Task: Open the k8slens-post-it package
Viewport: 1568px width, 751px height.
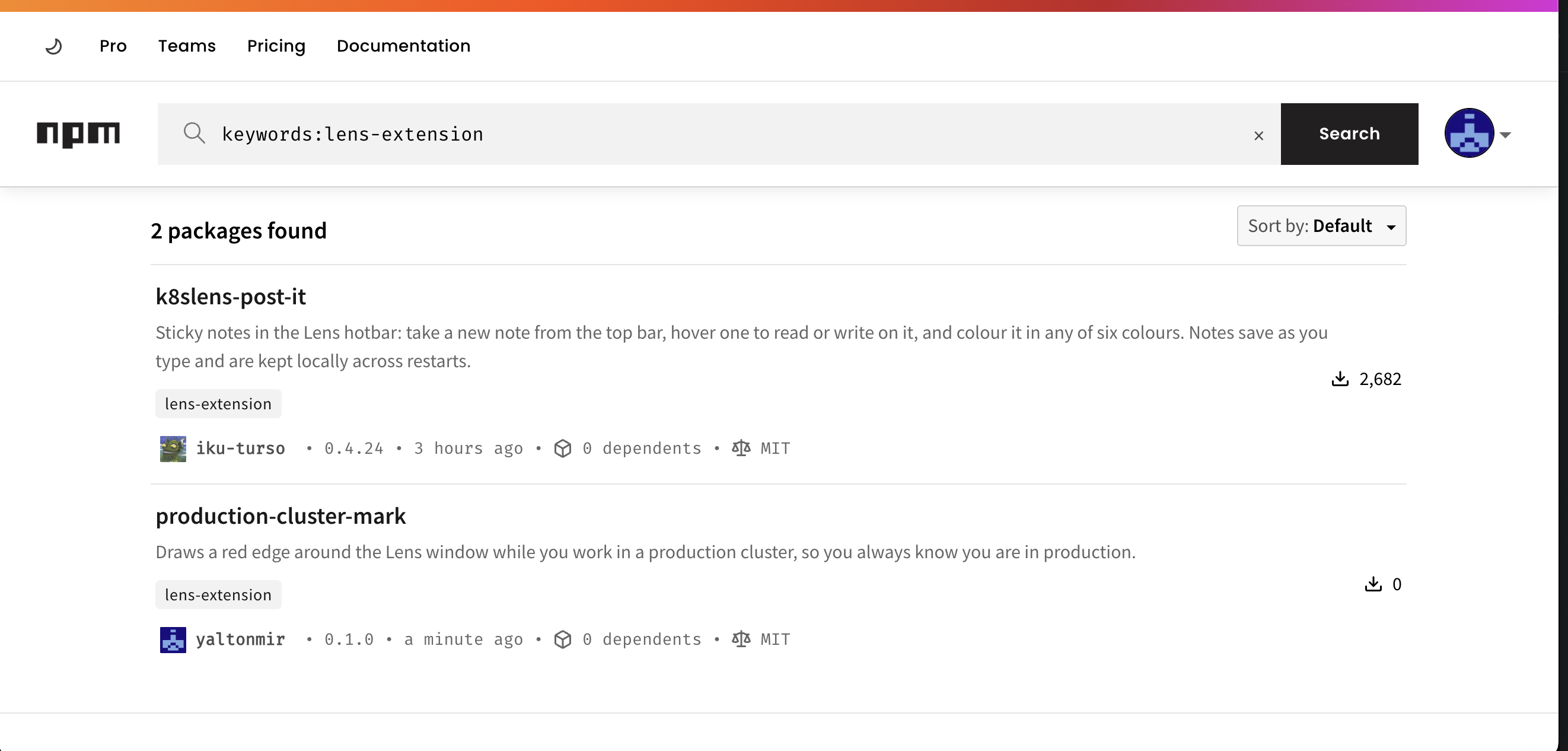Action: 231,297
